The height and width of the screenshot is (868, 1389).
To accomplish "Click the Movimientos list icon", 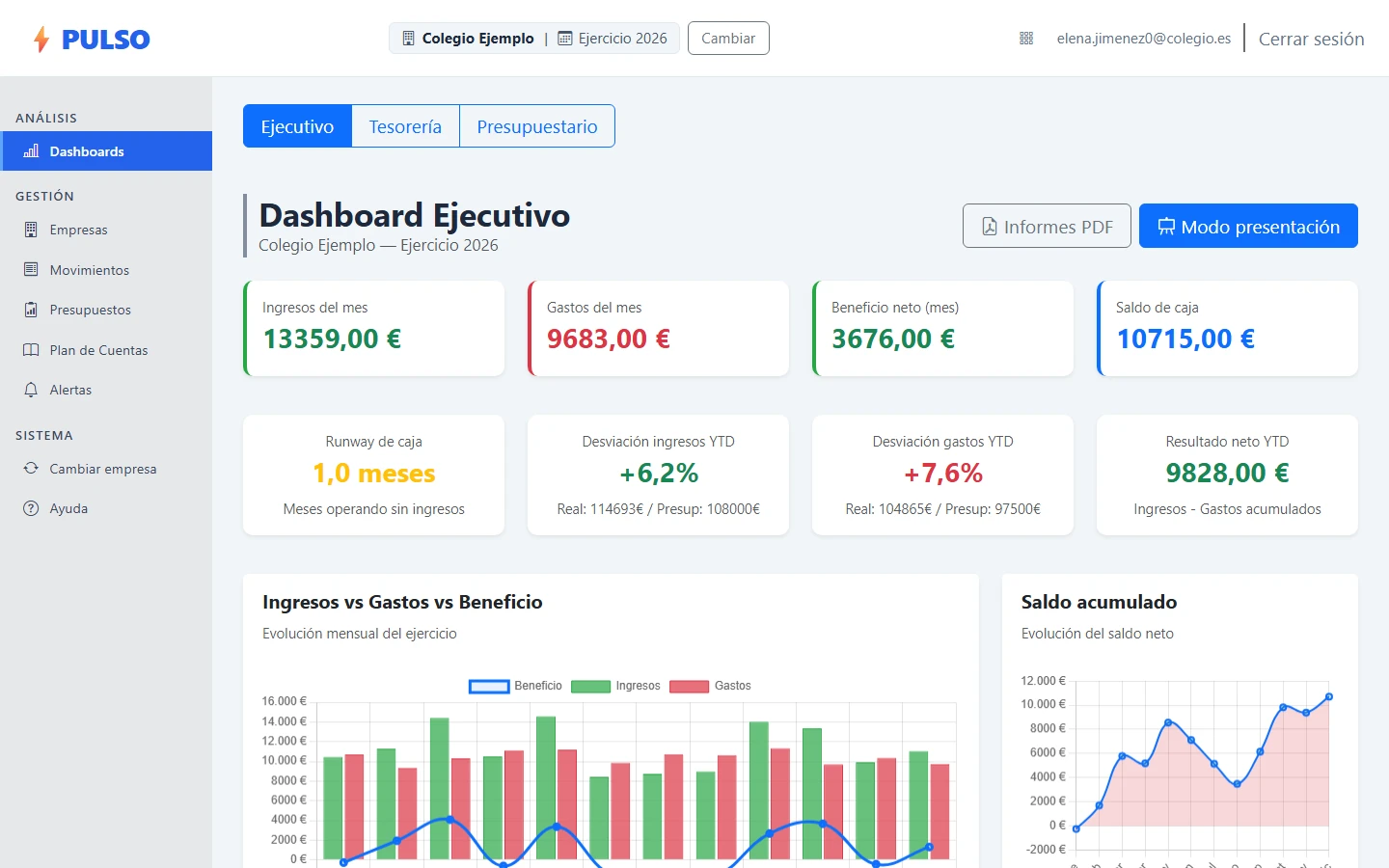I will pyautogui.click(x=31, y=270).
